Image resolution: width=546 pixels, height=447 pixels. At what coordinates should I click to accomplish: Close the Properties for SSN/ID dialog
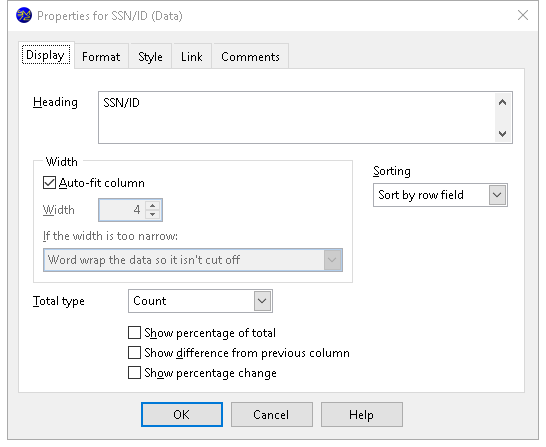[523, 15]
